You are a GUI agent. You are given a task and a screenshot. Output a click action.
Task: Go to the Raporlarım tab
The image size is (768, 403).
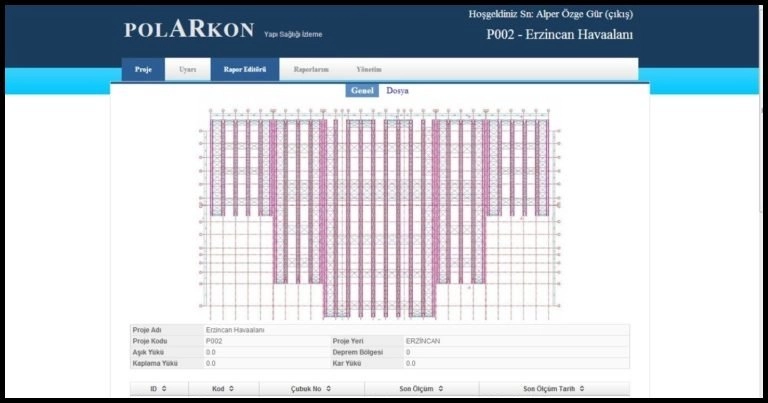[x=311, y=70]
